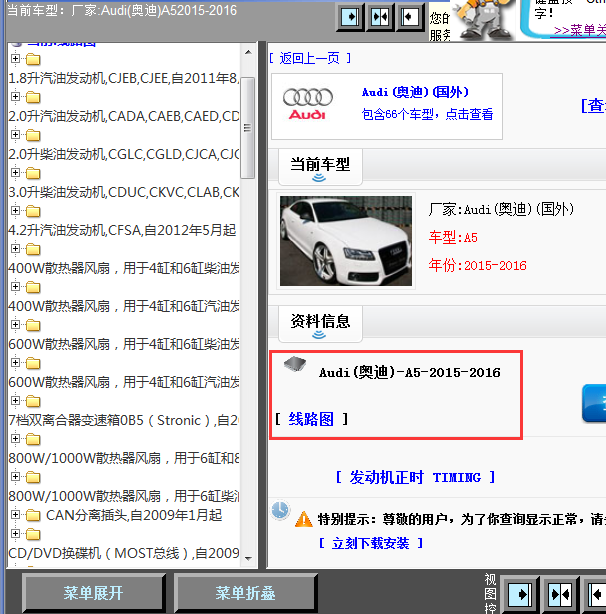
Task: Expand the 4.2升汽油发动机 CFSA tree node
Action: (15, 211)
